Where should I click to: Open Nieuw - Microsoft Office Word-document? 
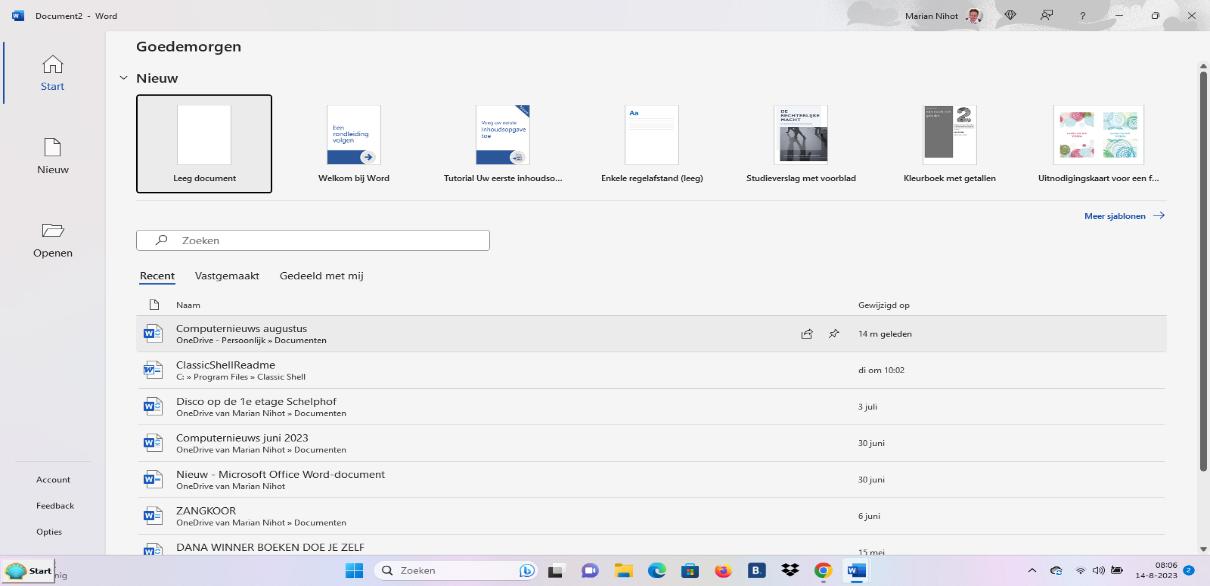651,480
